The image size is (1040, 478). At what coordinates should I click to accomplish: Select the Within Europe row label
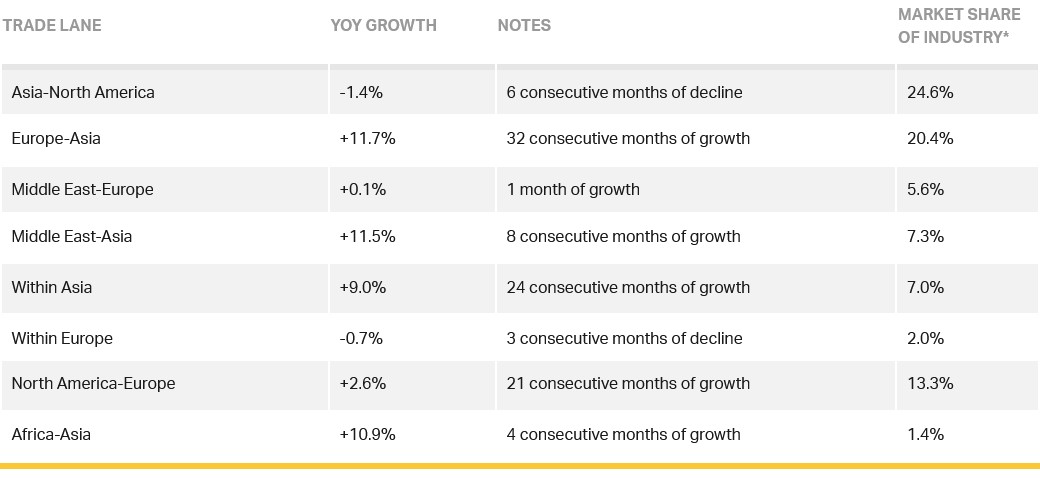pos(62,338)
